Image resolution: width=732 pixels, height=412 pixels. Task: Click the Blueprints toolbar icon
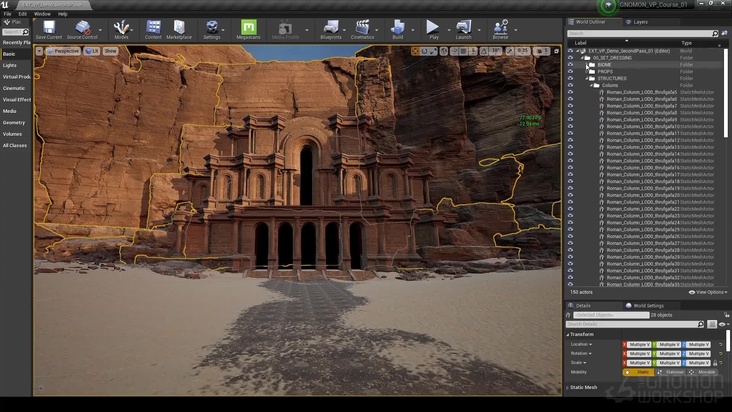[330, 28]
